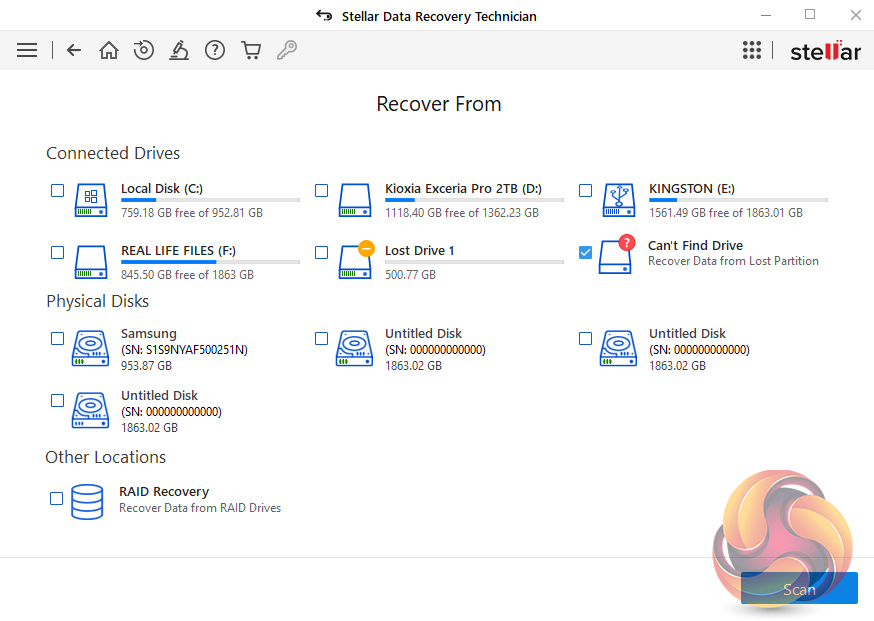The image size is (874, 621).
Task: Check the Samsung disk checkbox
Action: coord(57,338)
